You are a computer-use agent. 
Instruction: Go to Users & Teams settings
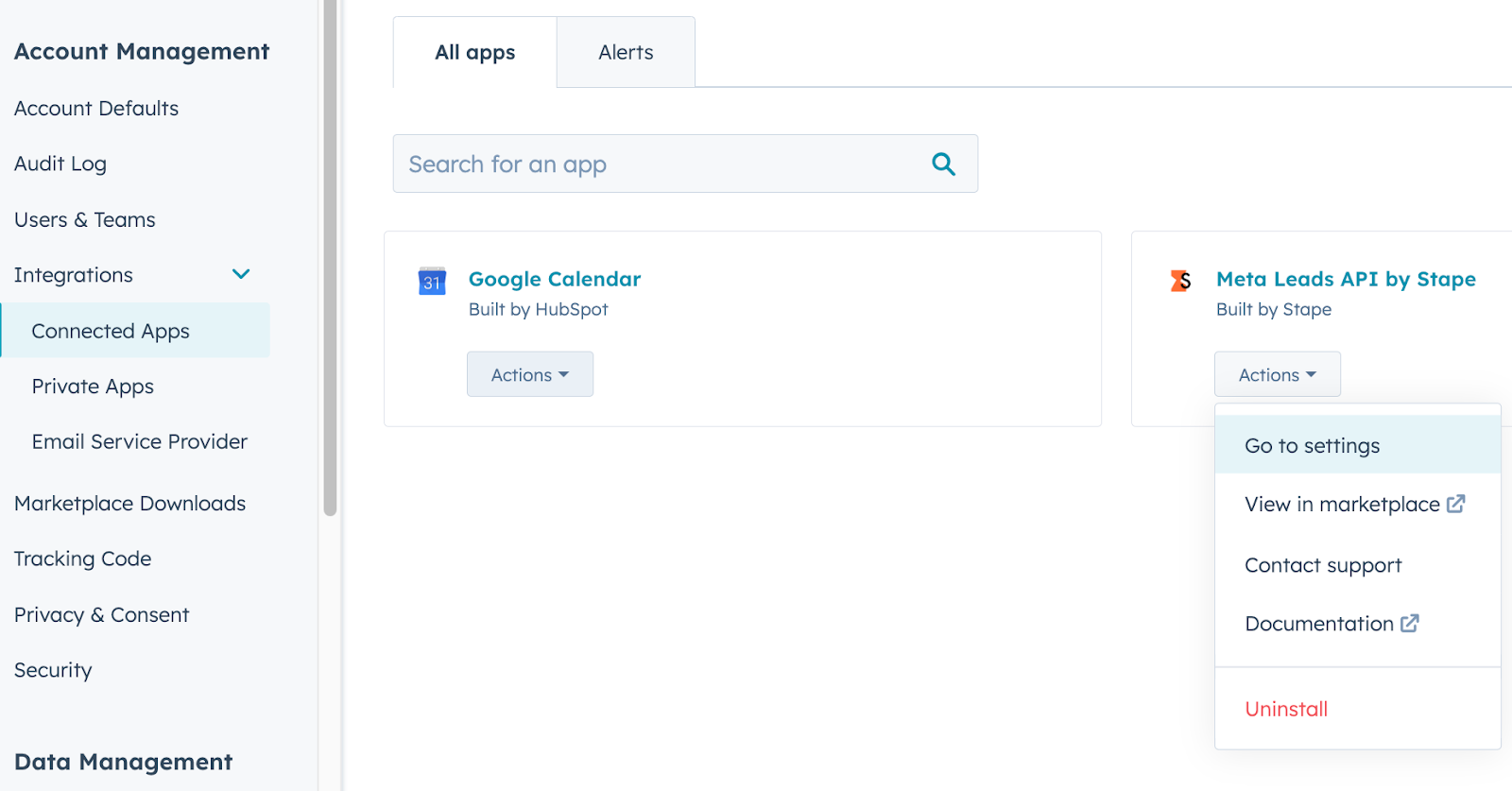pos(85,219)
